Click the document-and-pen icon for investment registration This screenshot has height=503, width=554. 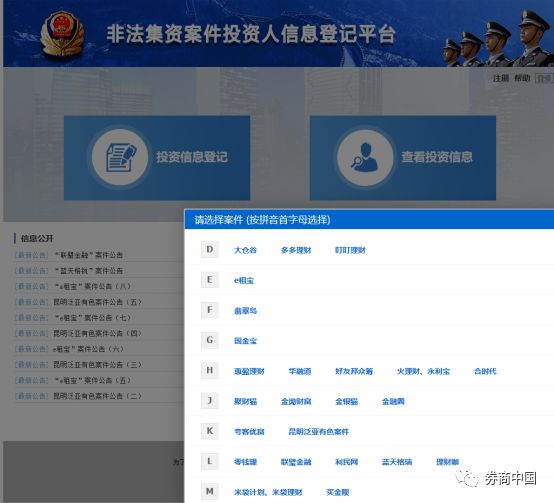pyautogui.click(x=120, y=158)
